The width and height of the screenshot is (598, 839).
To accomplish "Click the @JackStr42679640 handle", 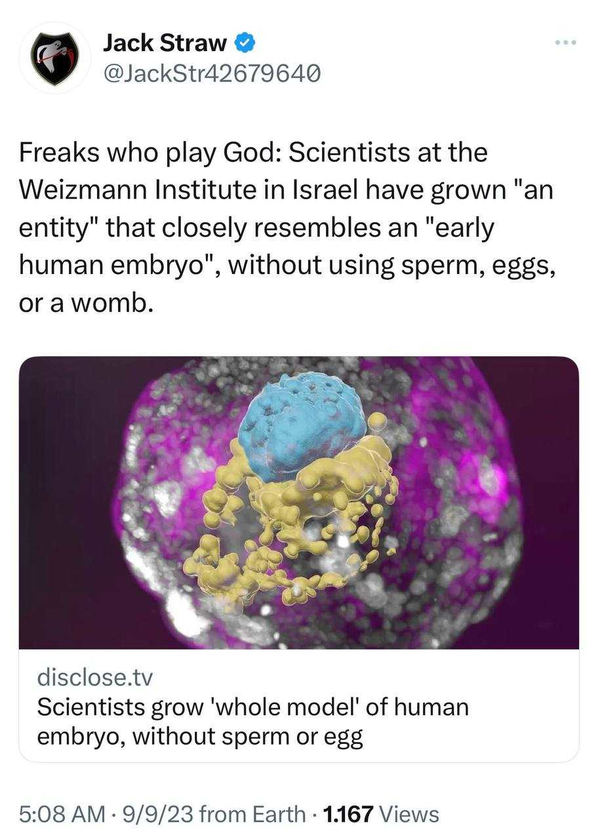I will [x=212, y=73].
